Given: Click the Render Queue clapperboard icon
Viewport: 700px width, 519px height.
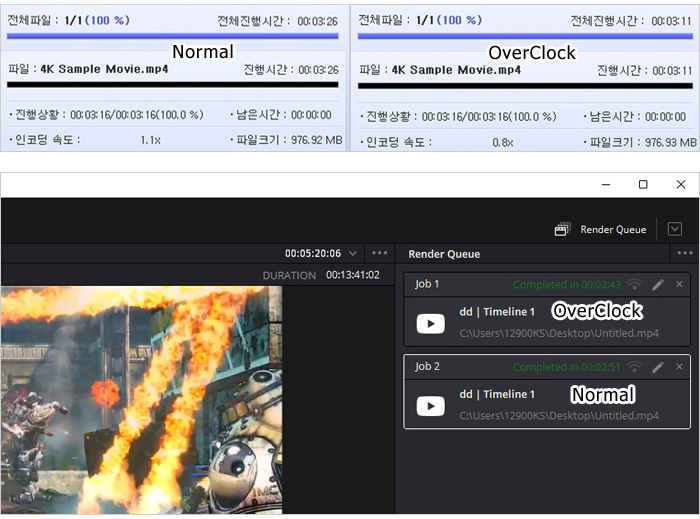Looking at the screenshot, I should (563, 230).
